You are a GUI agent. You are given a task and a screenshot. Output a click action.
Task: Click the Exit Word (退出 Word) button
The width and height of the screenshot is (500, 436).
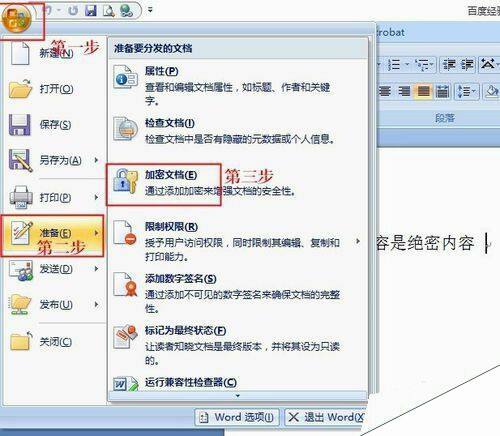tap(326, 417)
